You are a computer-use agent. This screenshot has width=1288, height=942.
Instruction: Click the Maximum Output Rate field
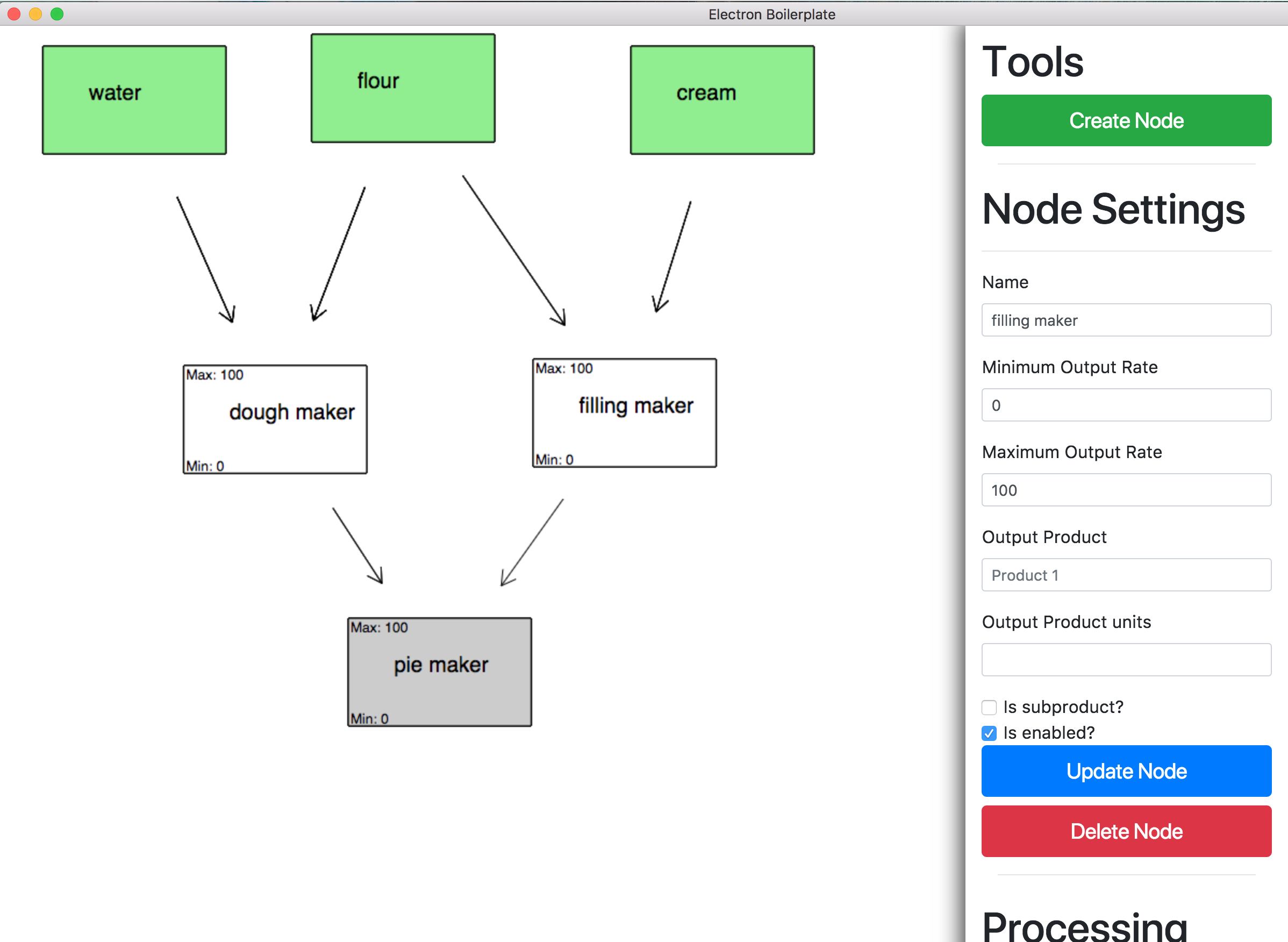(1126, 490)
